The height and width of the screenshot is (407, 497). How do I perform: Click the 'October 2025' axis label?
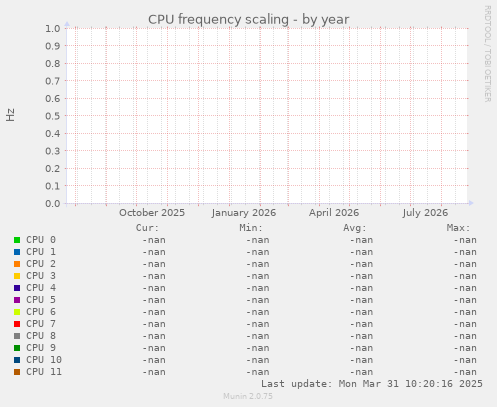152,213
